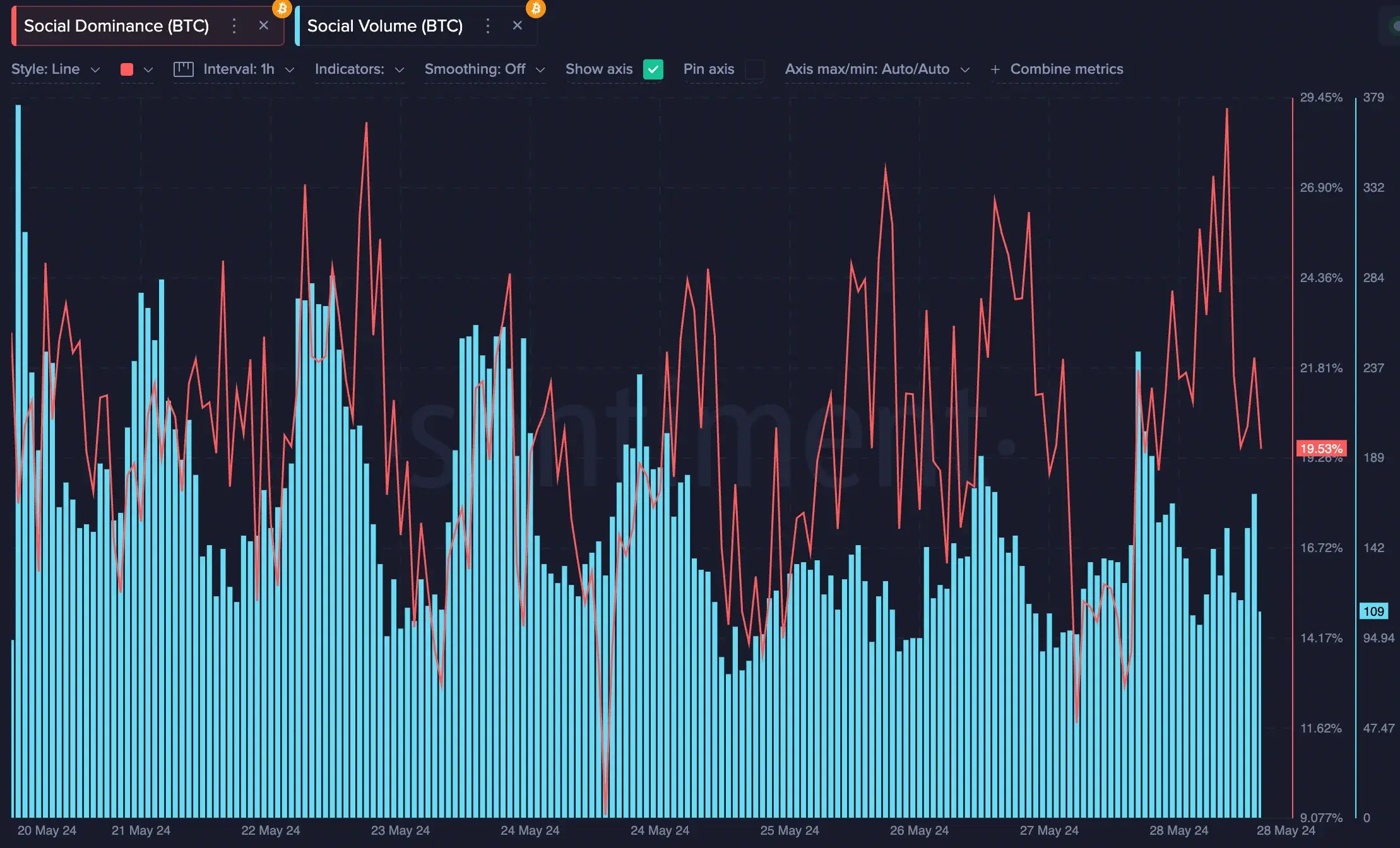This screenshot has width=1400, height=848.
Task: Click the 109 current volume label
Action: click(1373, 611)
